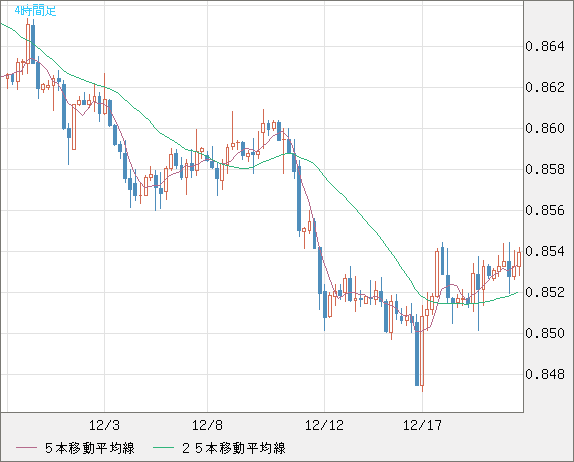Screen dimensions: 574x462
Task: Click the 0.862 price axis label
Action: (545, 87)
